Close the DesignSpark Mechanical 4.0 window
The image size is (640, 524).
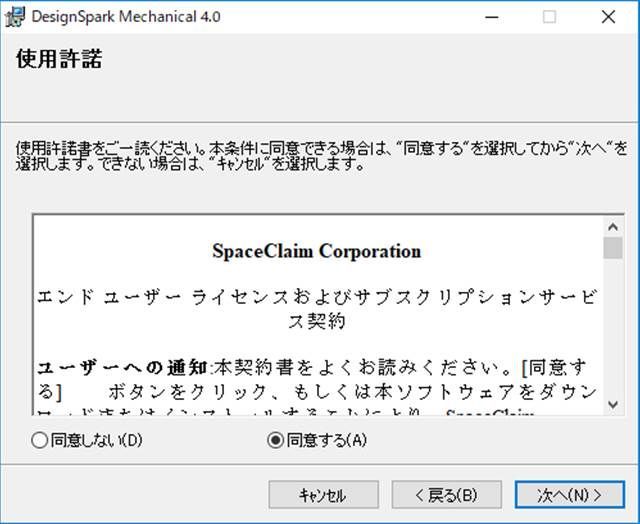608,17
